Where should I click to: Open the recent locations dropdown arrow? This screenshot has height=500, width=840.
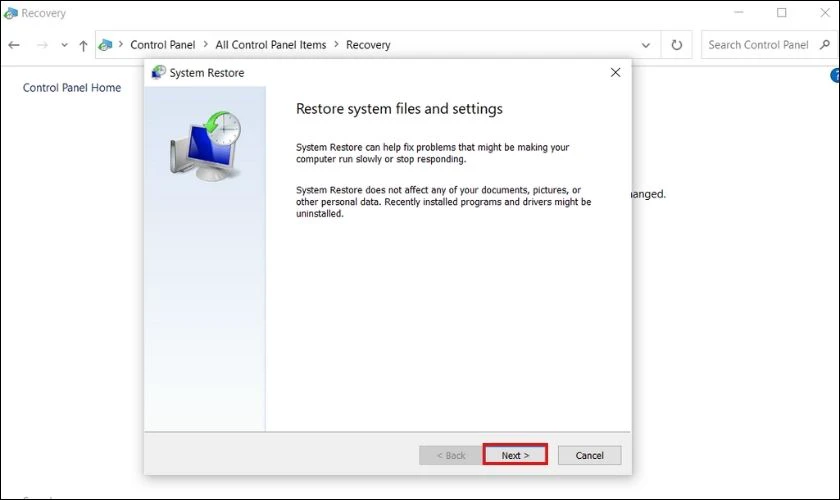64,45
